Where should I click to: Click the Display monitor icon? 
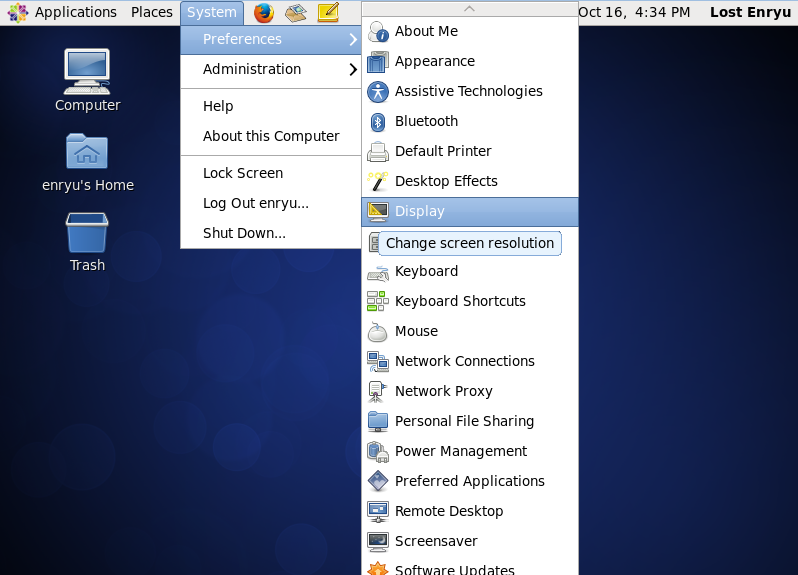[378, 211]
